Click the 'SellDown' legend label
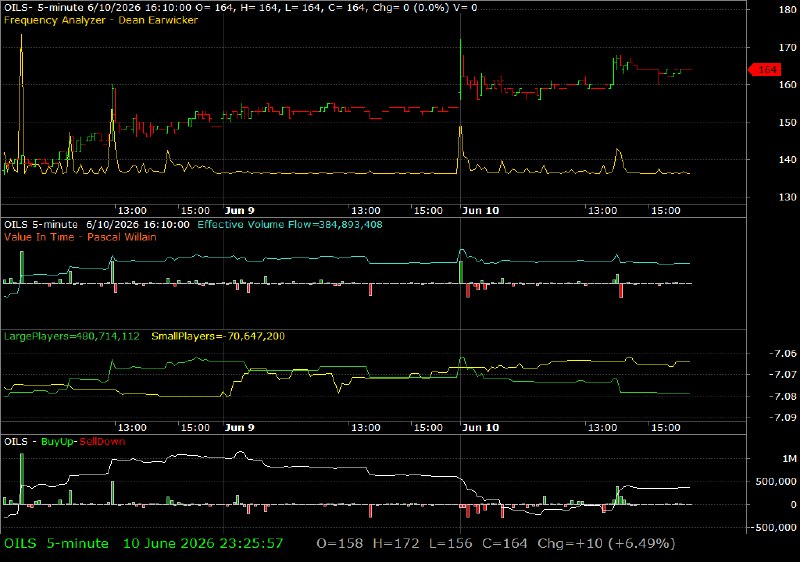The width and height of the screenshot is (800, 562). (102, 442)
